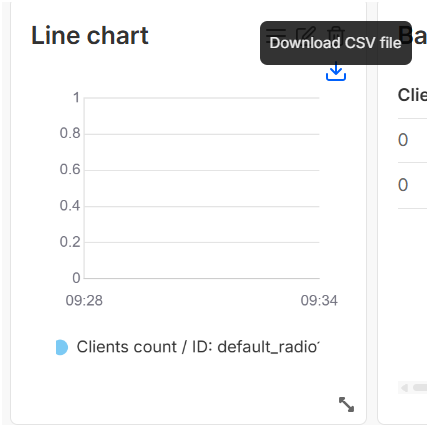Image resolution: width=429 pixels, height=427 pixels.
Task: Toggle the Clients count legend series marker
Action: point(62,347)
